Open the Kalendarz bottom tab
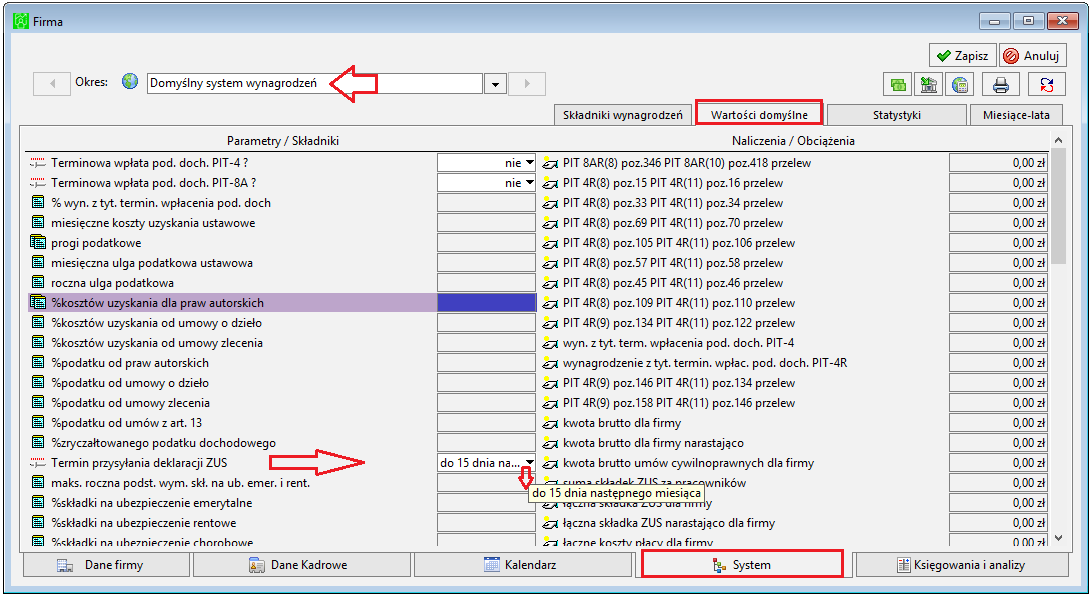Screen dimensions: 1089x597 tap(521, 565)
